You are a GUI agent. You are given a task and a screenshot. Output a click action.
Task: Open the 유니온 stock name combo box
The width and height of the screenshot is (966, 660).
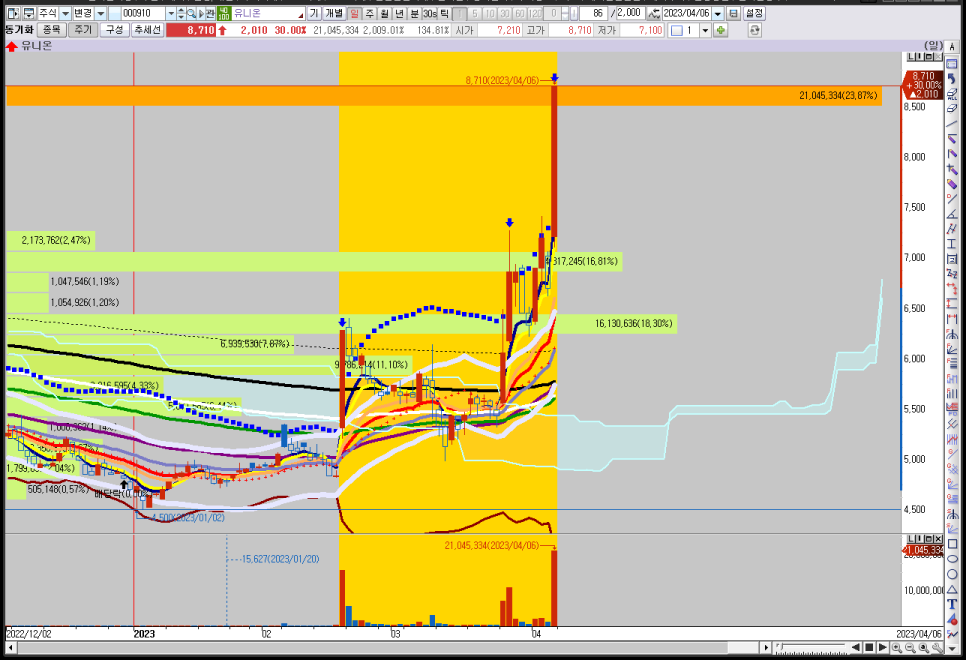[x=269, y=13]
